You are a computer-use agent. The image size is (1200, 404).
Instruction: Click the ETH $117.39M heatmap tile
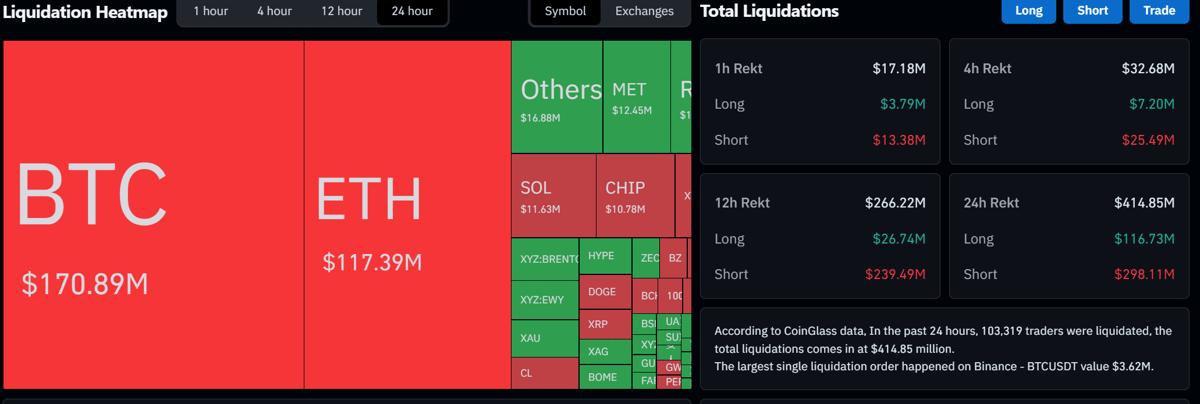pos(407,214)
